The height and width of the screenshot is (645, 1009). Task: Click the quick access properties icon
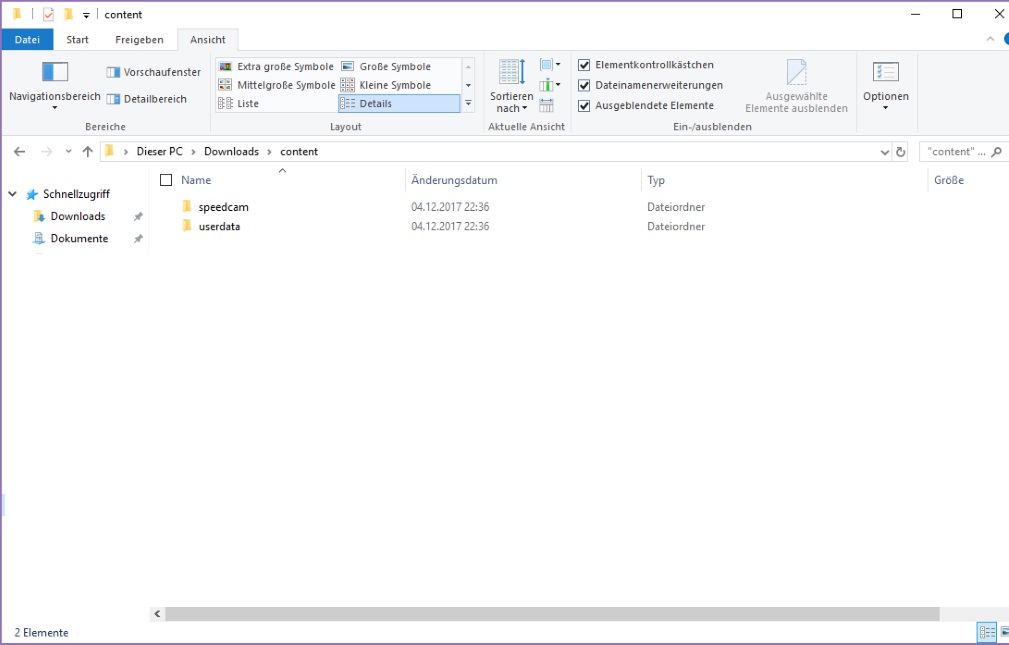coord(48,14)
